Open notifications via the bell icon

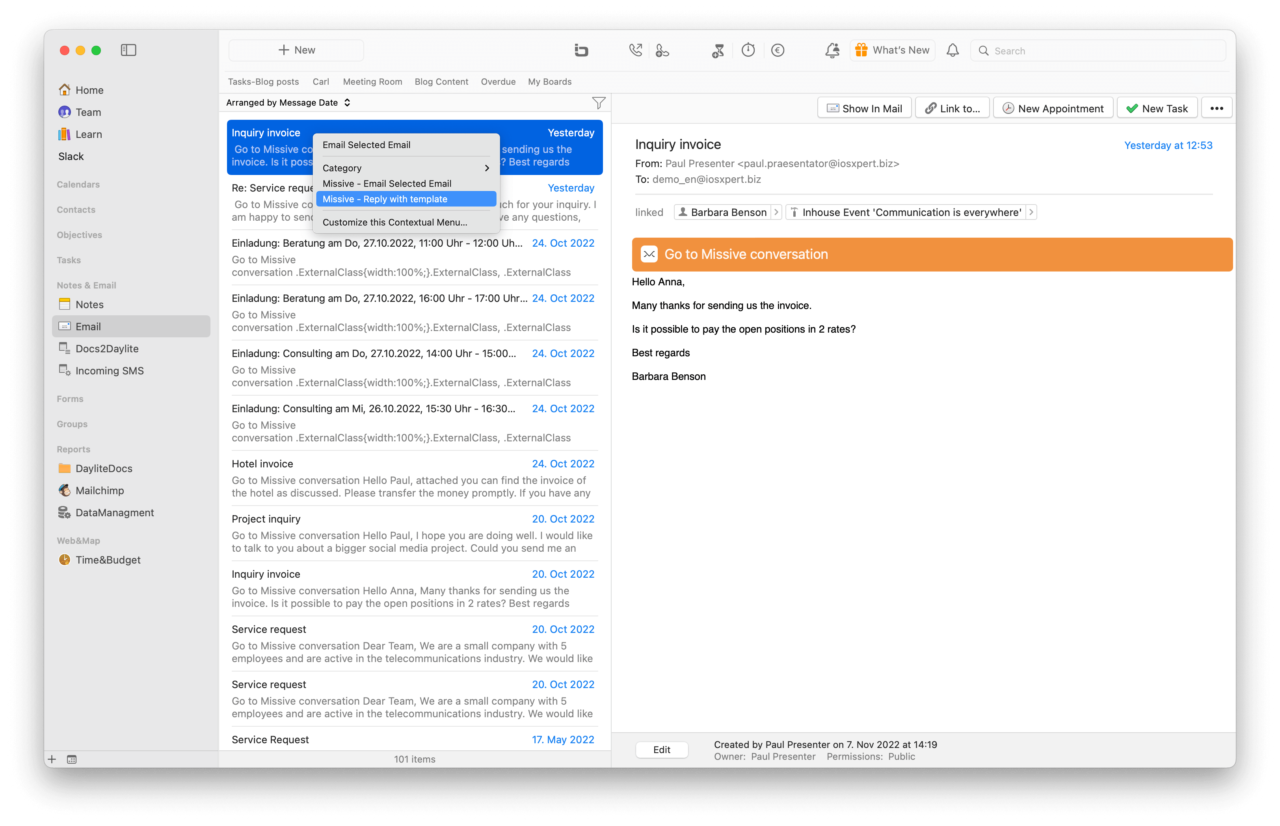point(952,49)
